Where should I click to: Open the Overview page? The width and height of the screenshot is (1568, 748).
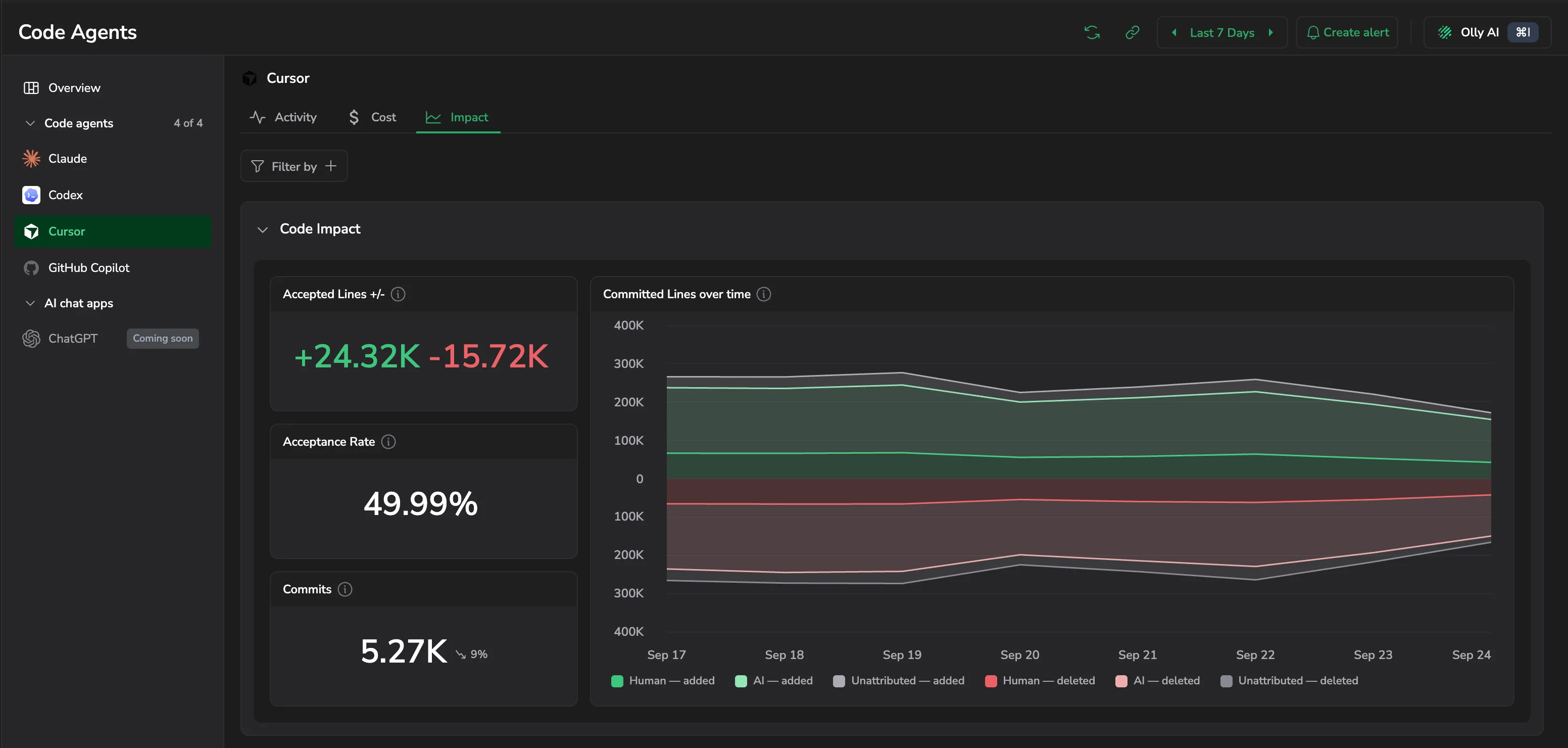[113, 88]
